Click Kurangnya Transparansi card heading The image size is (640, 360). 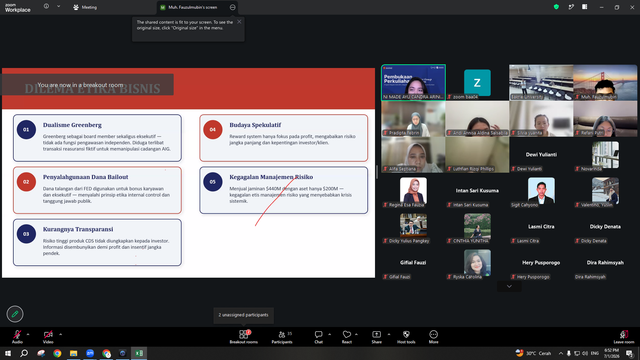pos(78,229)
